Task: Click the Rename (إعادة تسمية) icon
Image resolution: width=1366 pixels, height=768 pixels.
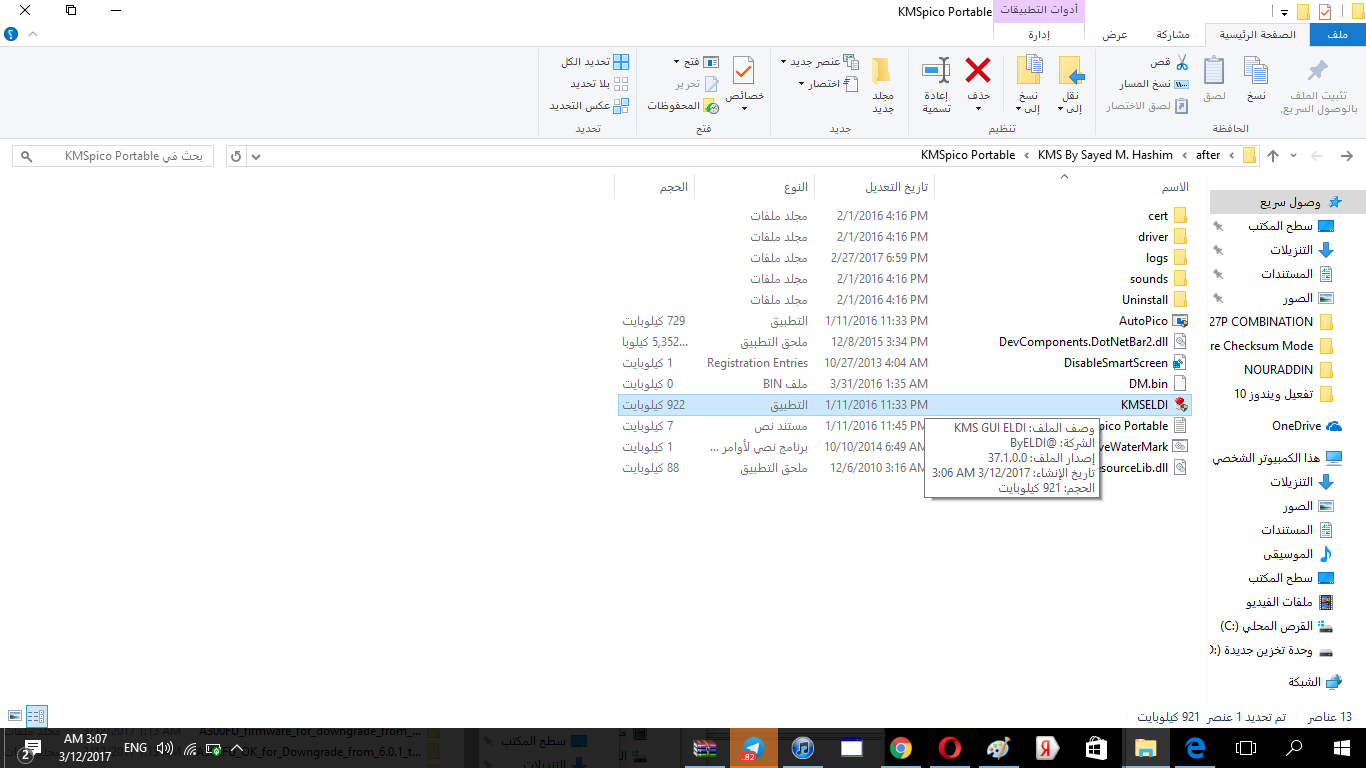Action: (x=937, y=70)
